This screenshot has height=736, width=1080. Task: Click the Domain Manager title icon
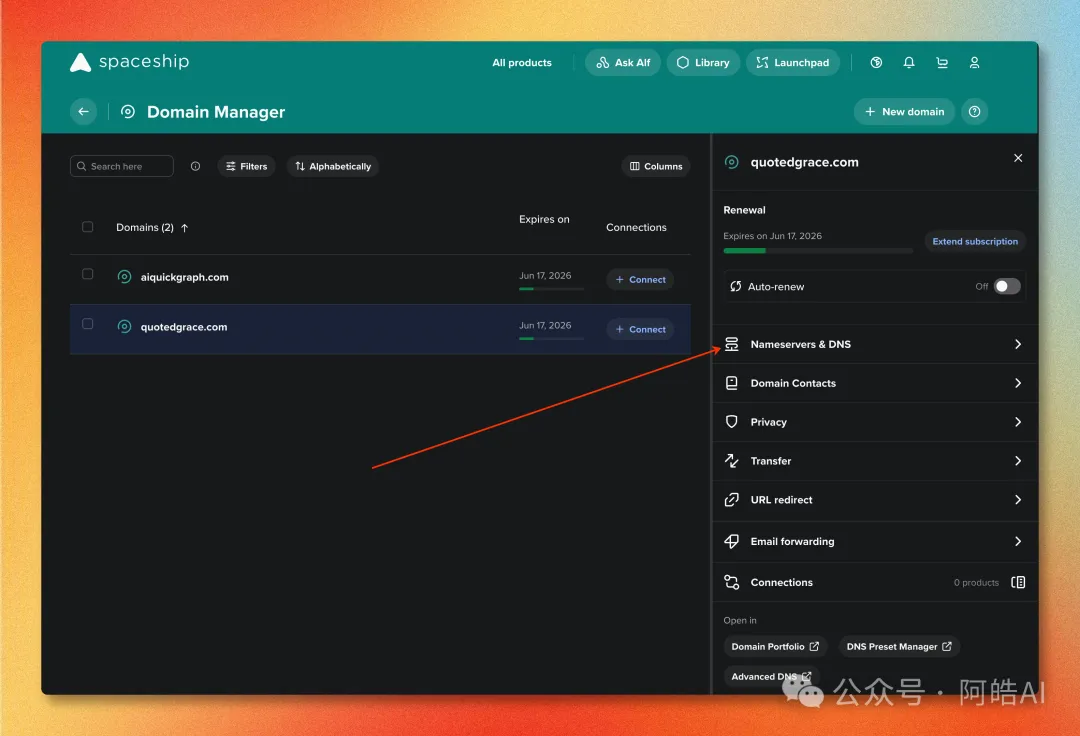pos(127,112)
